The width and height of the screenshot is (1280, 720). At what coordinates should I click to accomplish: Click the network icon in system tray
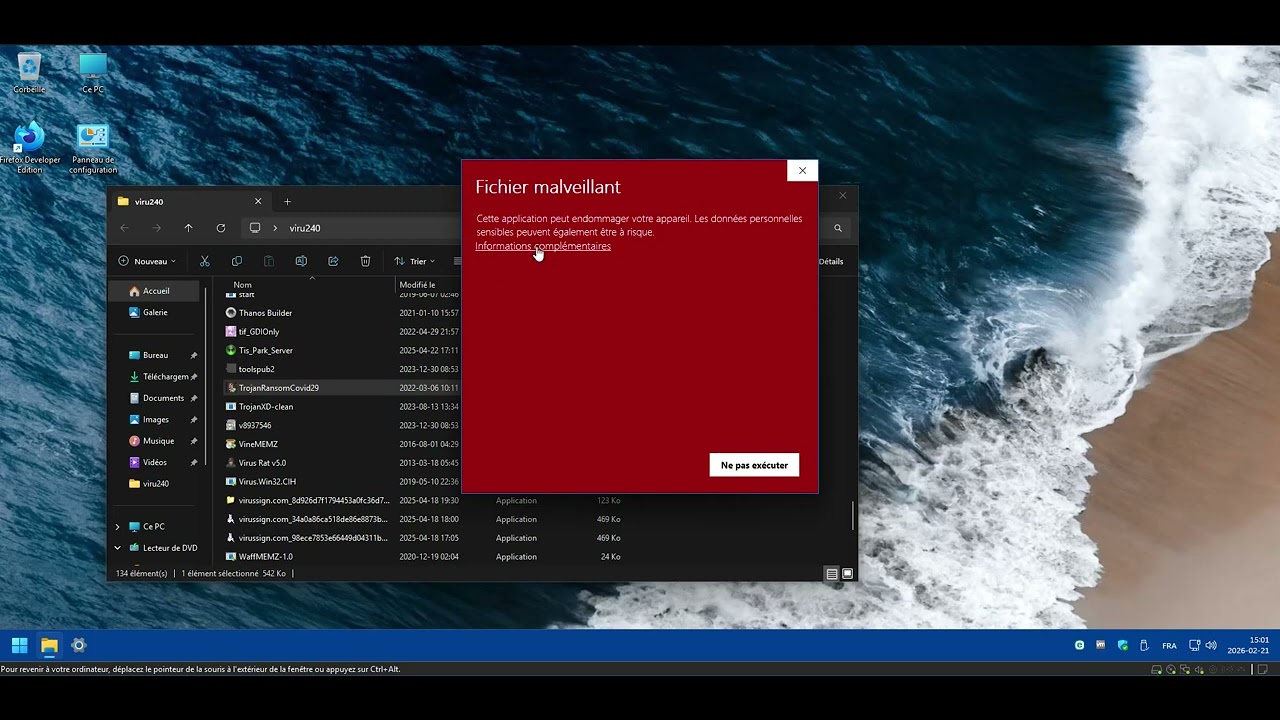[1194, 645]
